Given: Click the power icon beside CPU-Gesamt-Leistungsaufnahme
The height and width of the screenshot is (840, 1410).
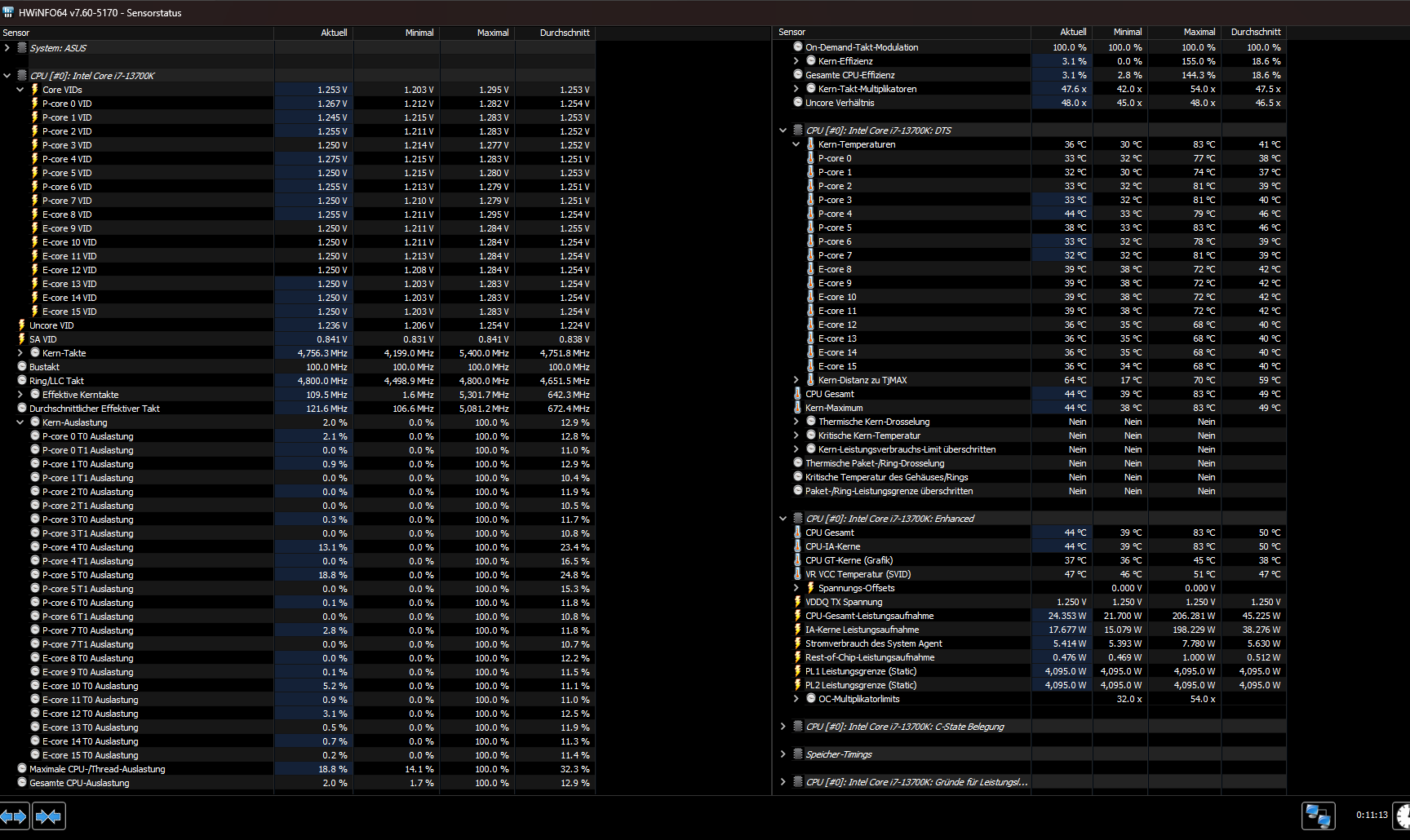Looking at the screenshot, I should (798, 616).
